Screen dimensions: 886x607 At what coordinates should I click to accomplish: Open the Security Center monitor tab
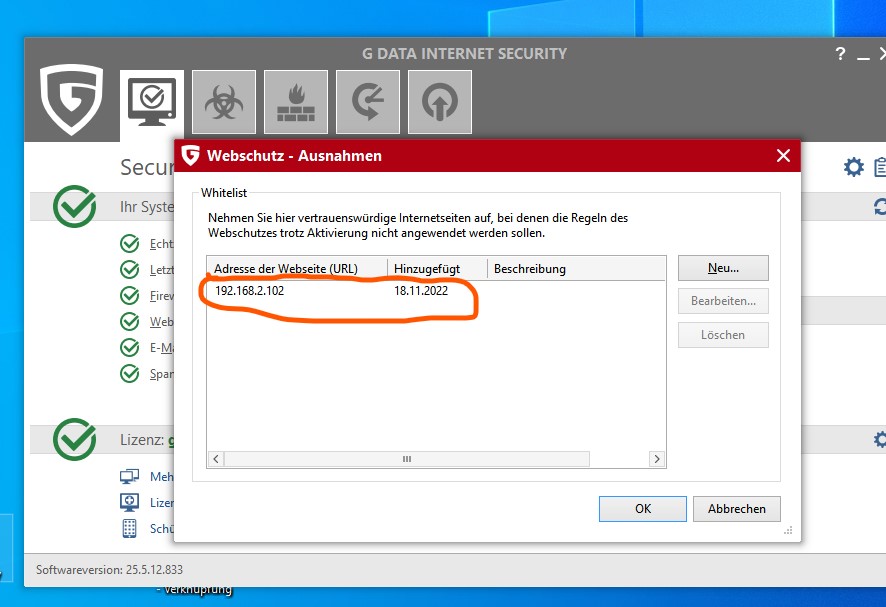[x=151, y=102]
